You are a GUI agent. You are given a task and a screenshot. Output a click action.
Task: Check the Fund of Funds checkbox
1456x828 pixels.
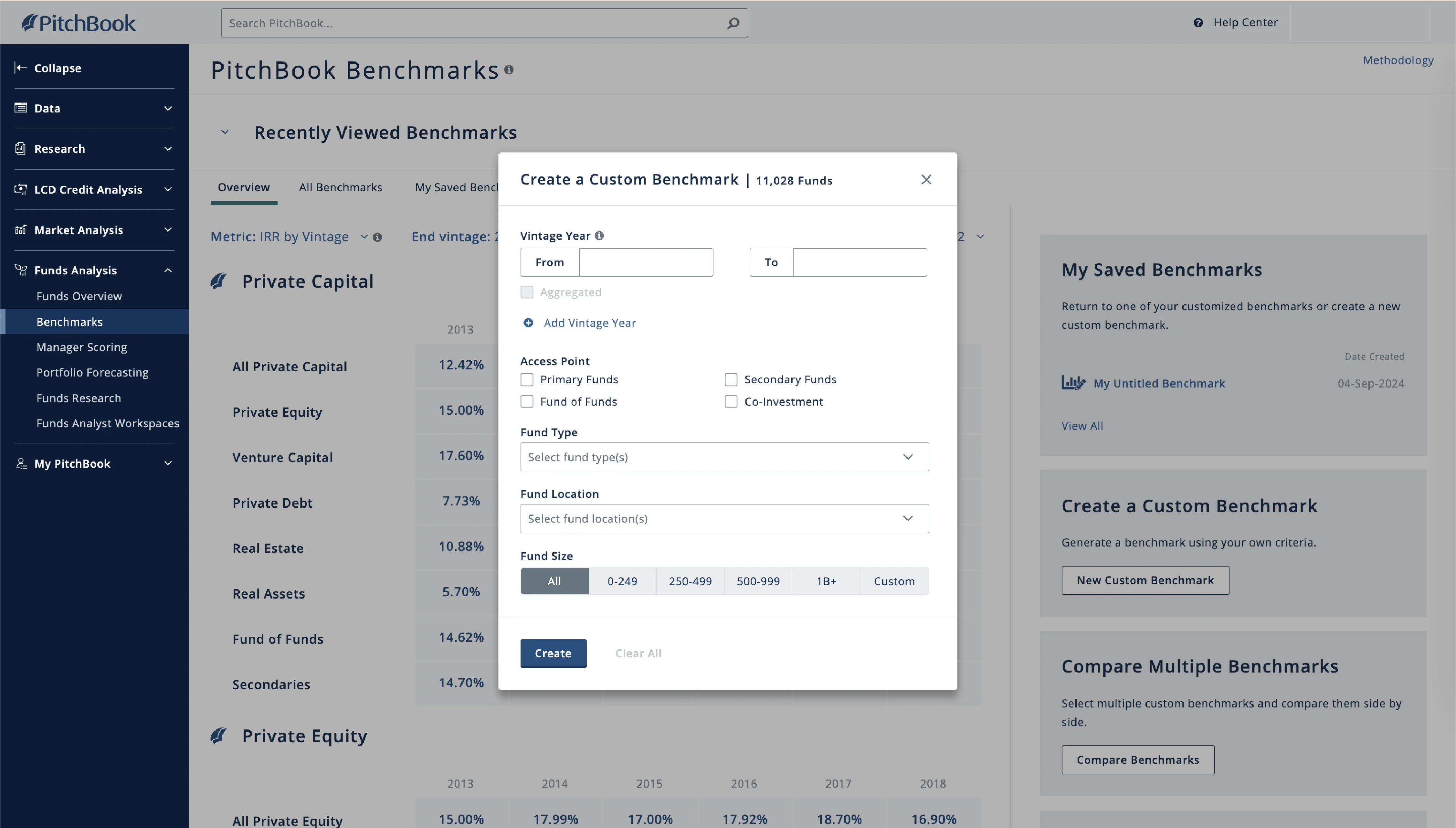tap(527, 401)
